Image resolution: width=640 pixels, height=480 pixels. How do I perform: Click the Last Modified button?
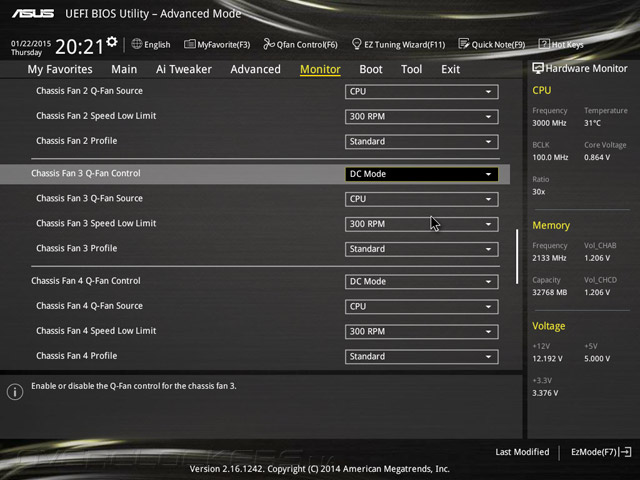522,452
